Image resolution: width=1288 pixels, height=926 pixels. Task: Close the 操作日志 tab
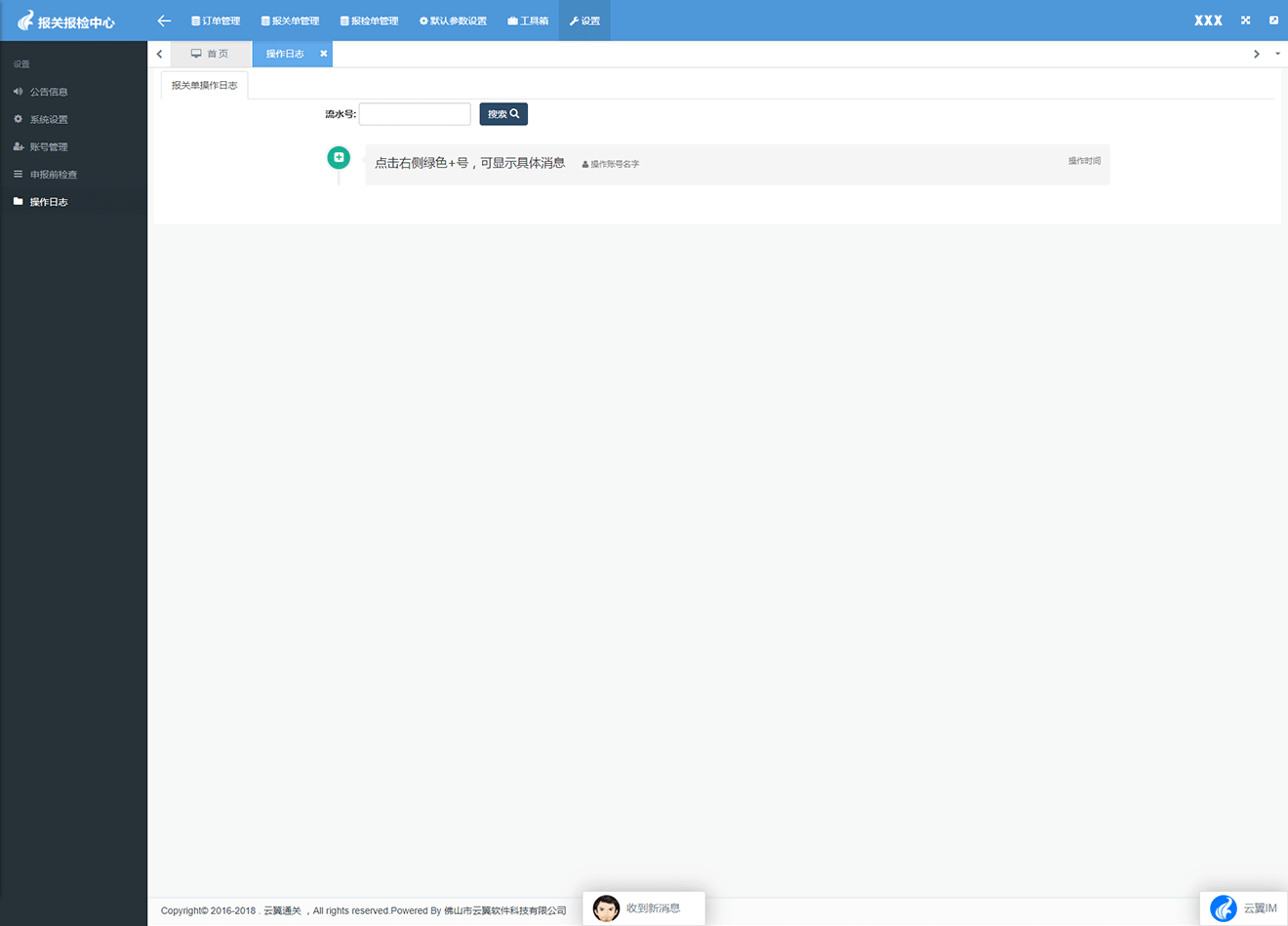click(x=324, y=54)
